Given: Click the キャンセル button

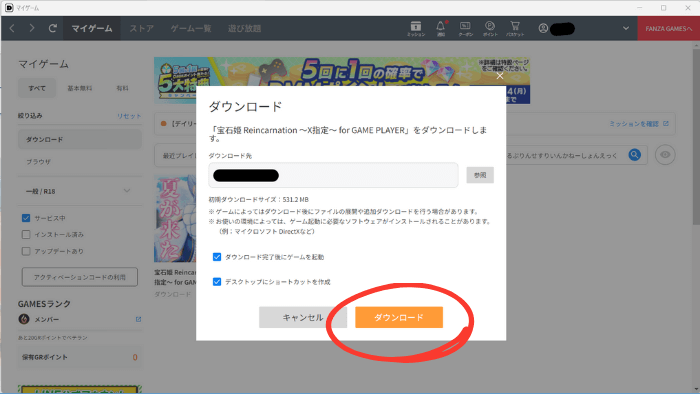Looking at the screenshot, I should click(x=303, y=317).
